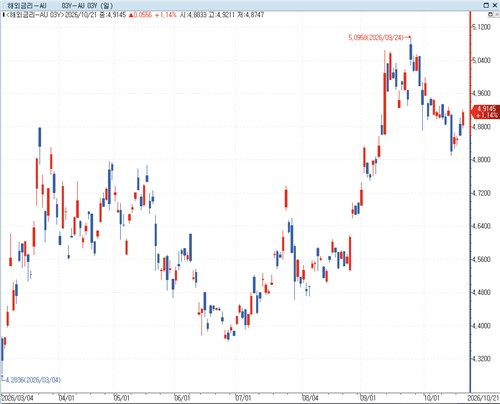Screen dimensions: 500x404
Task: Click the 종:4.9145 close value in header
Action: [113, 15]
